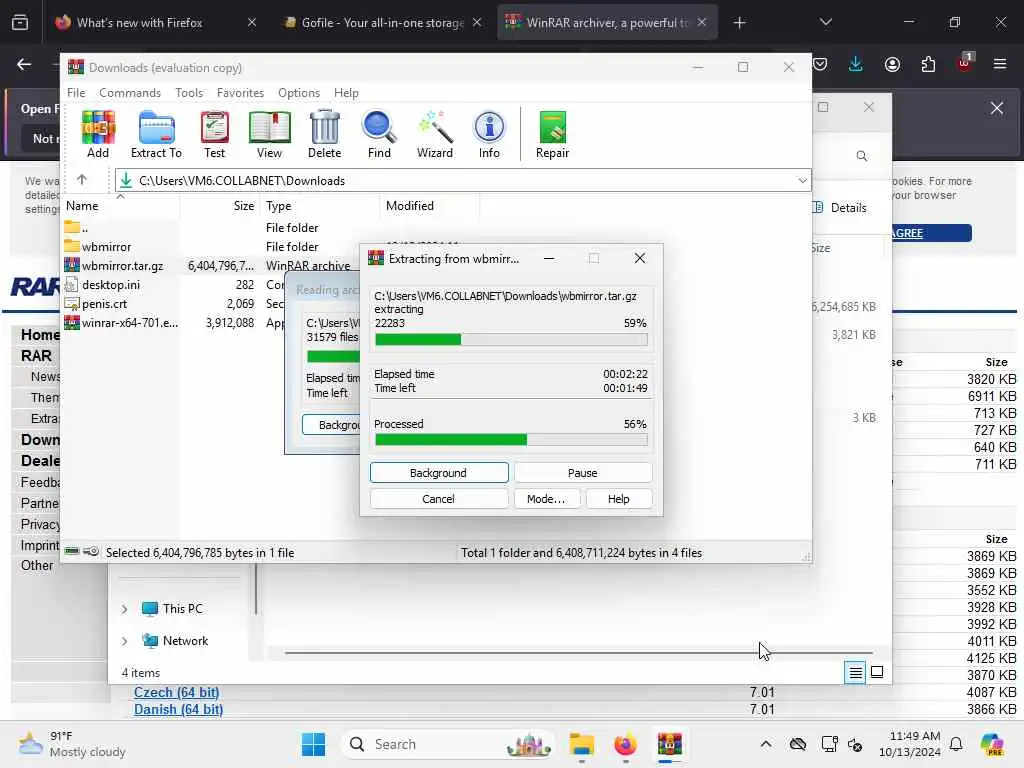Sort WinRAR file list by Size column
Image resolution: width=1024 pixels, height=768 pixels.
coord(219,206)
